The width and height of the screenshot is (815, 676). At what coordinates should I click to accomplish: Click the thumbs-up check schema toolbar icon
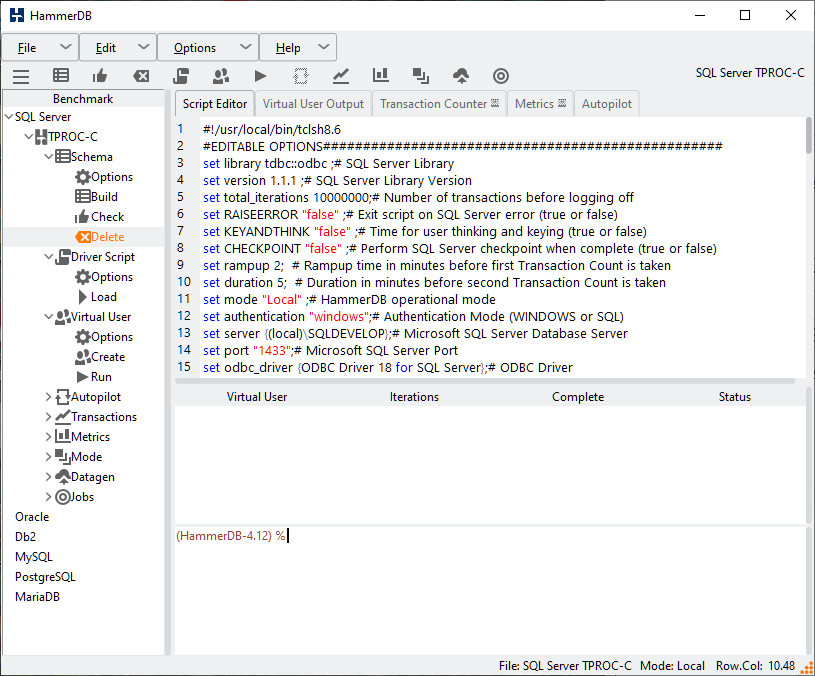tap(100, 76)
